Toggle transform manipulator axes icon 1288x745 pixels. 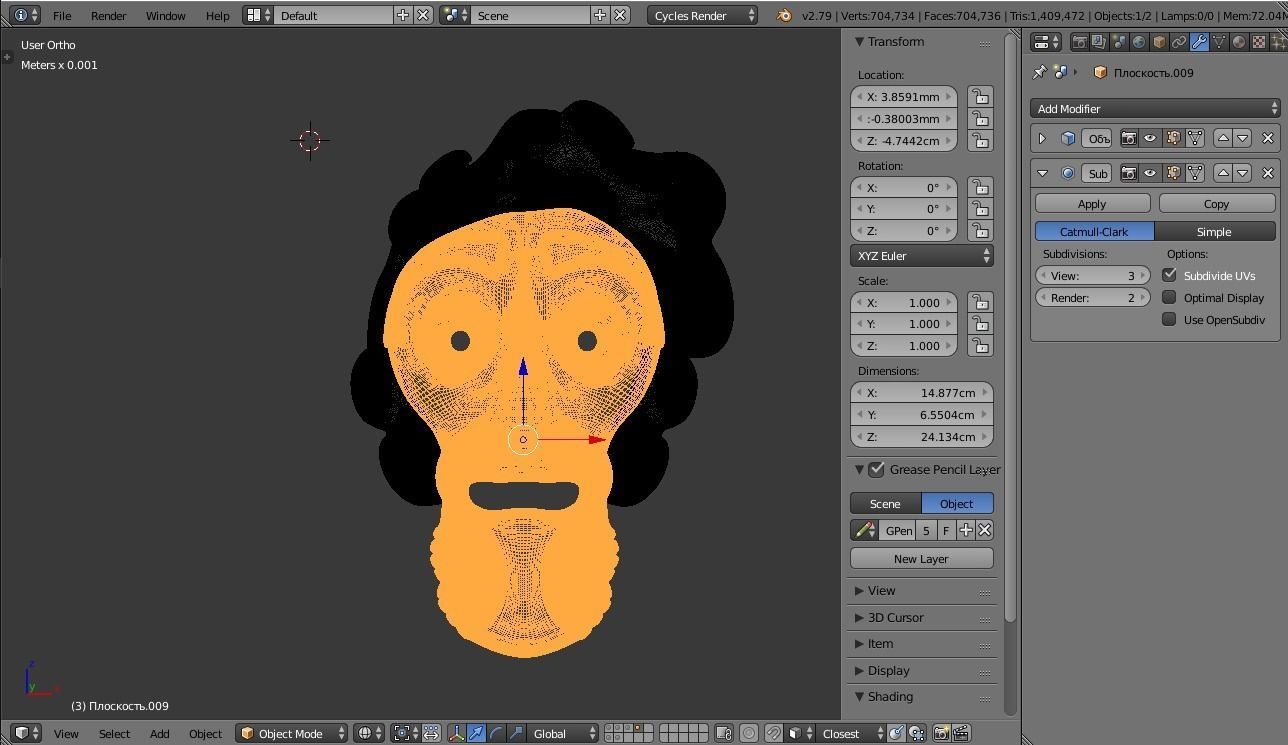point(457,733)
